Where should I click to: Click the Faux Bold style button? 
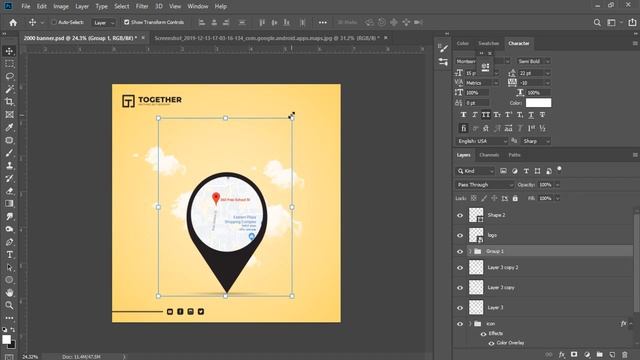[463, 115]
